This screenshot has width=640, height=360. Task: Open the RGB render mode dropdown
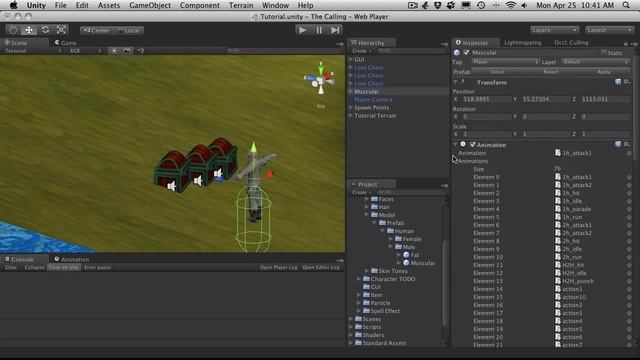click(x=85, y=51)
